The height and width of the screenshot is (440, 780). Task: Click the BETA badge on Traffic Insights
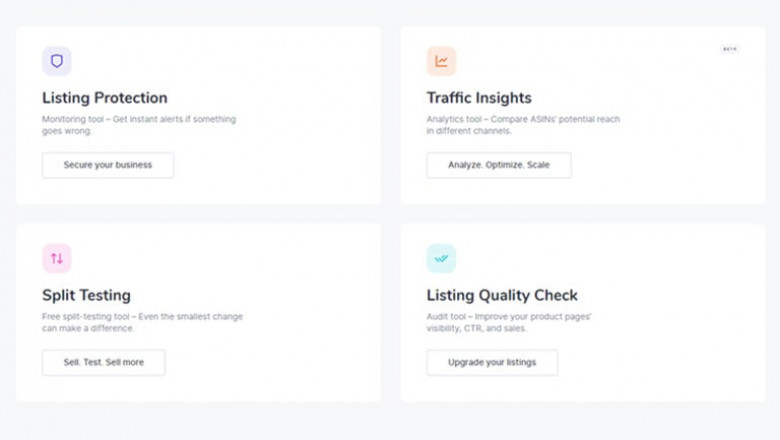click(x=729, y=48)
